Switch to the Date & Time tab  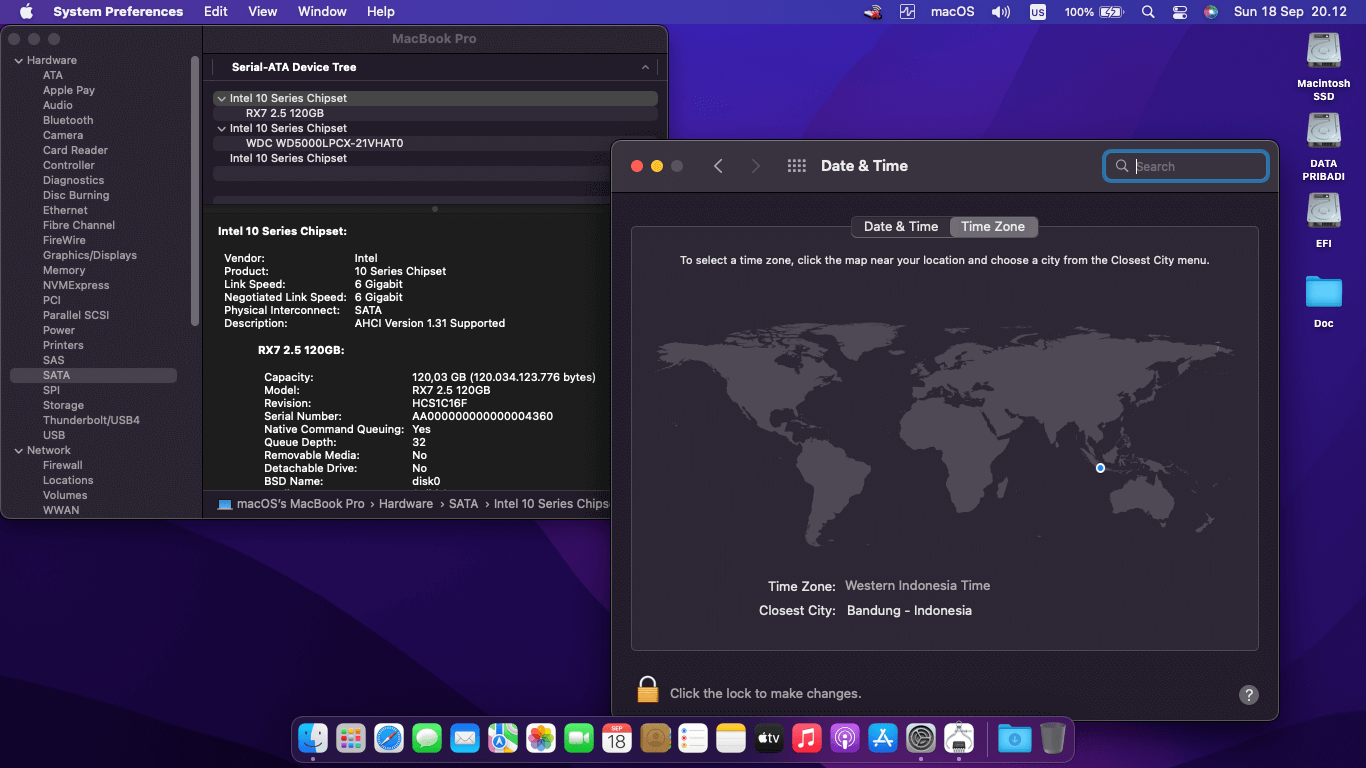point(901,227)
